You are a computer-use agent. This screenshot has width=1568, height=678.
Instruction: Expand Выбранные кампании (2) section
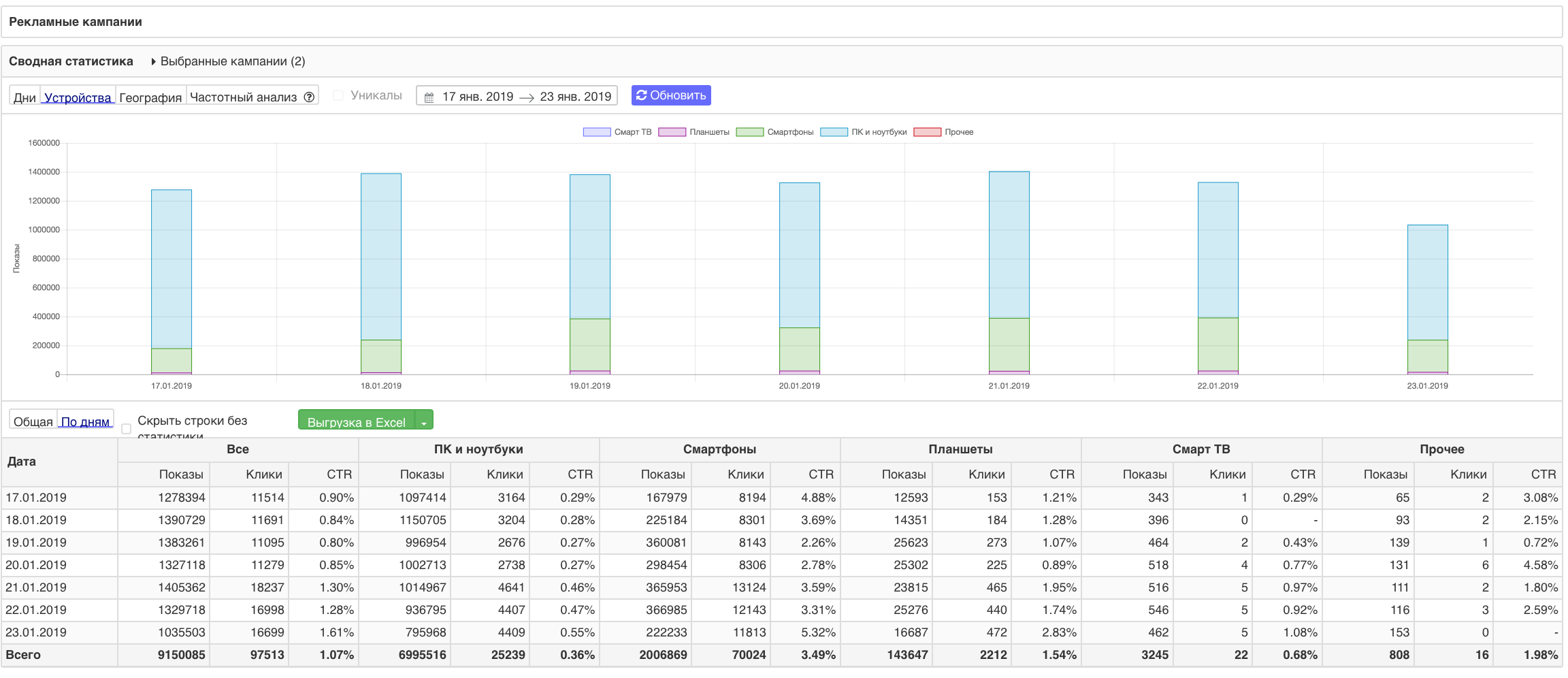154,61
